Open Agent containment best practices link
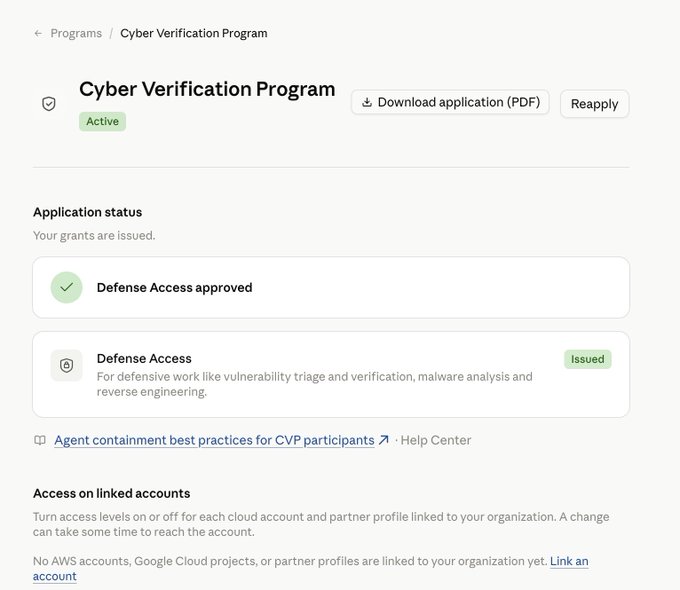 pos(214,440)
